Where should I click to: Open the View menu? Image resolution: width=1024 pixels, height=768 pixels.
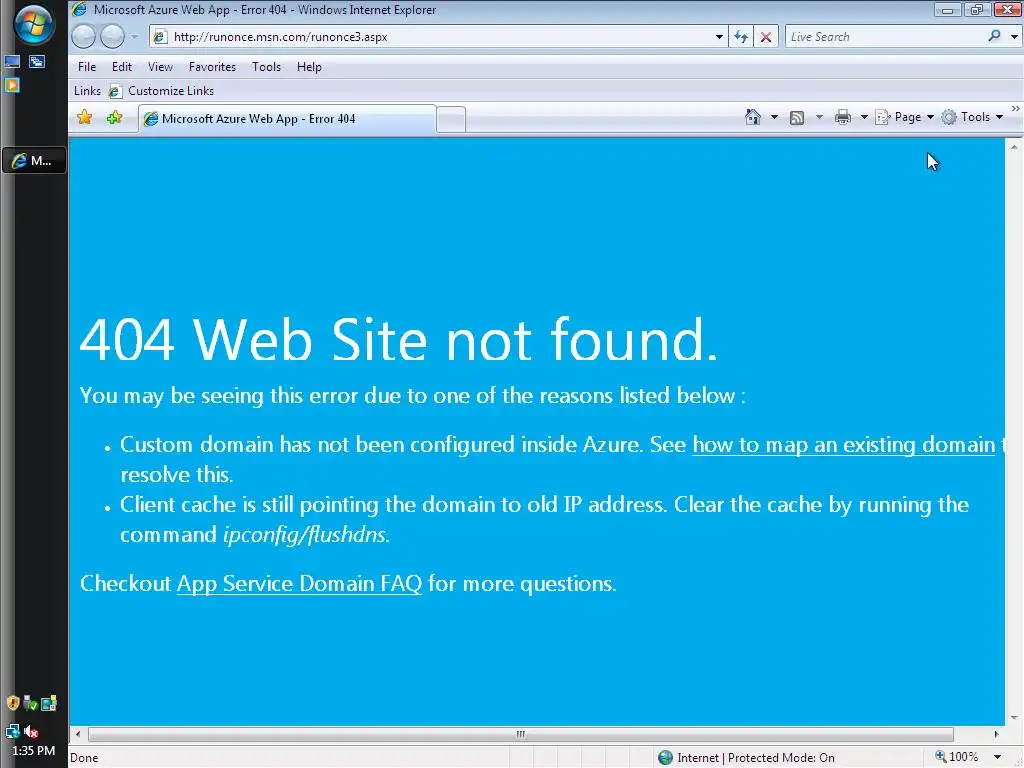click(160, 67)
